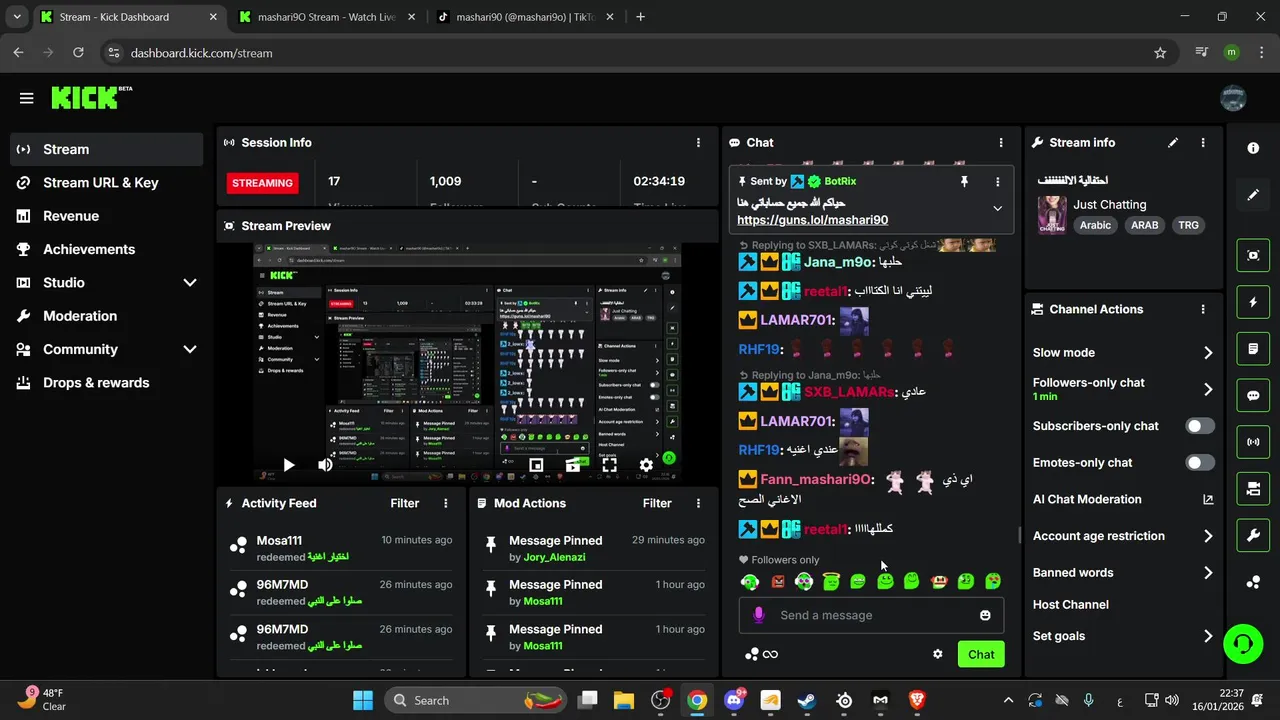1280x720 pixels.
Task: Open Moderation page
Action: [x=107, y=316]
